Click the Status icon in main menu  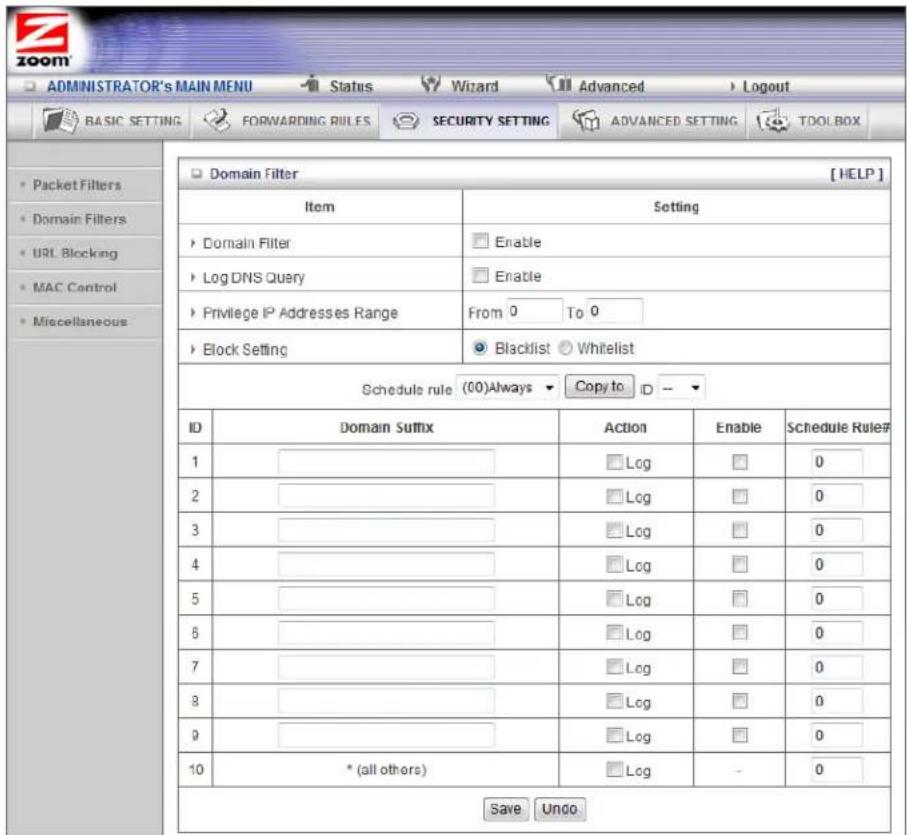(311, 84)
